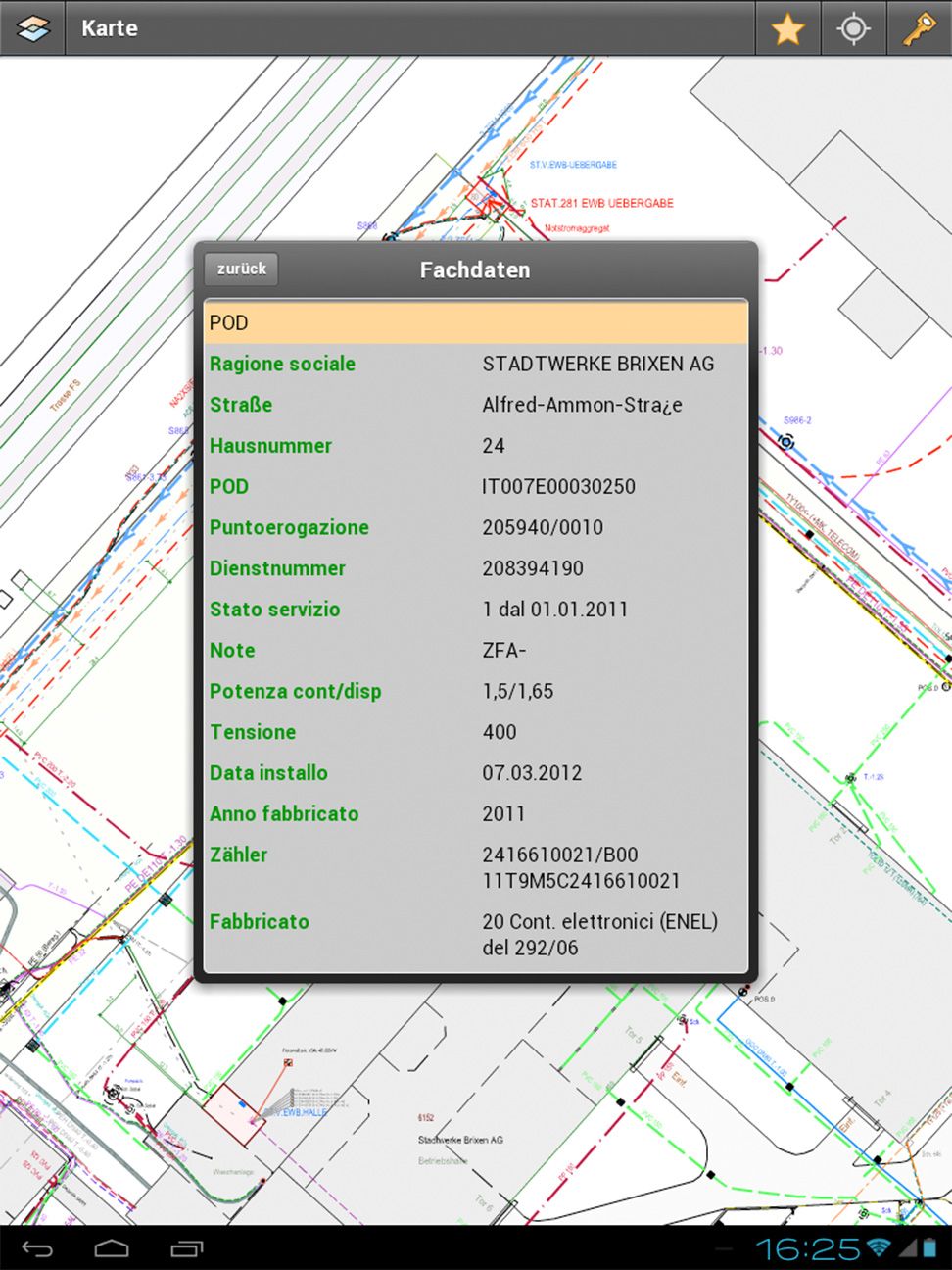Tap the Karte title in top bar
Screen dimensions: 952x1270
pos(110,28)
